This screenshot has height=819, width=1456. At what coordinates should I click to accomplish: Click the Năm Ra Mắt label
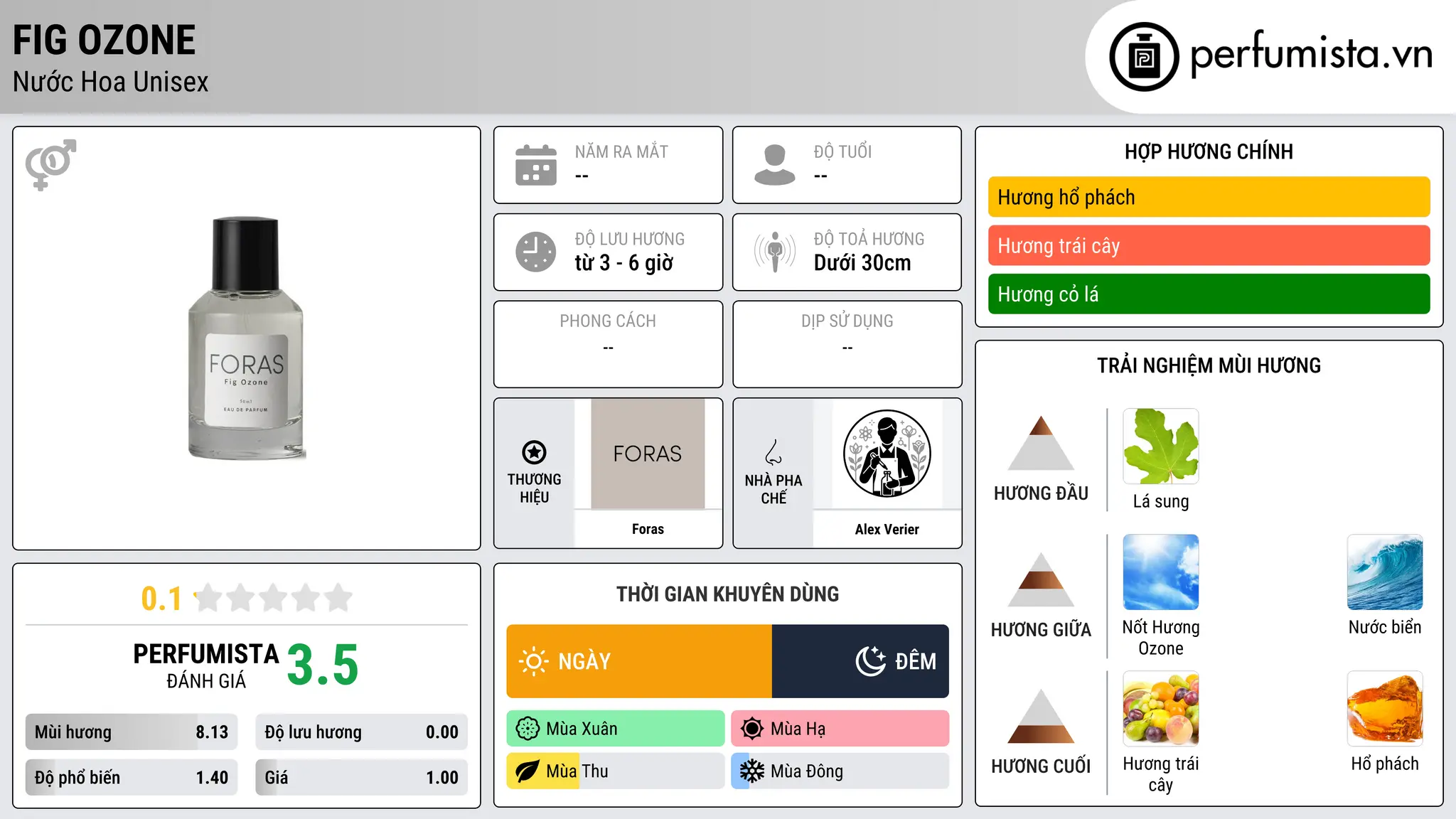click(x=621, y=151)
